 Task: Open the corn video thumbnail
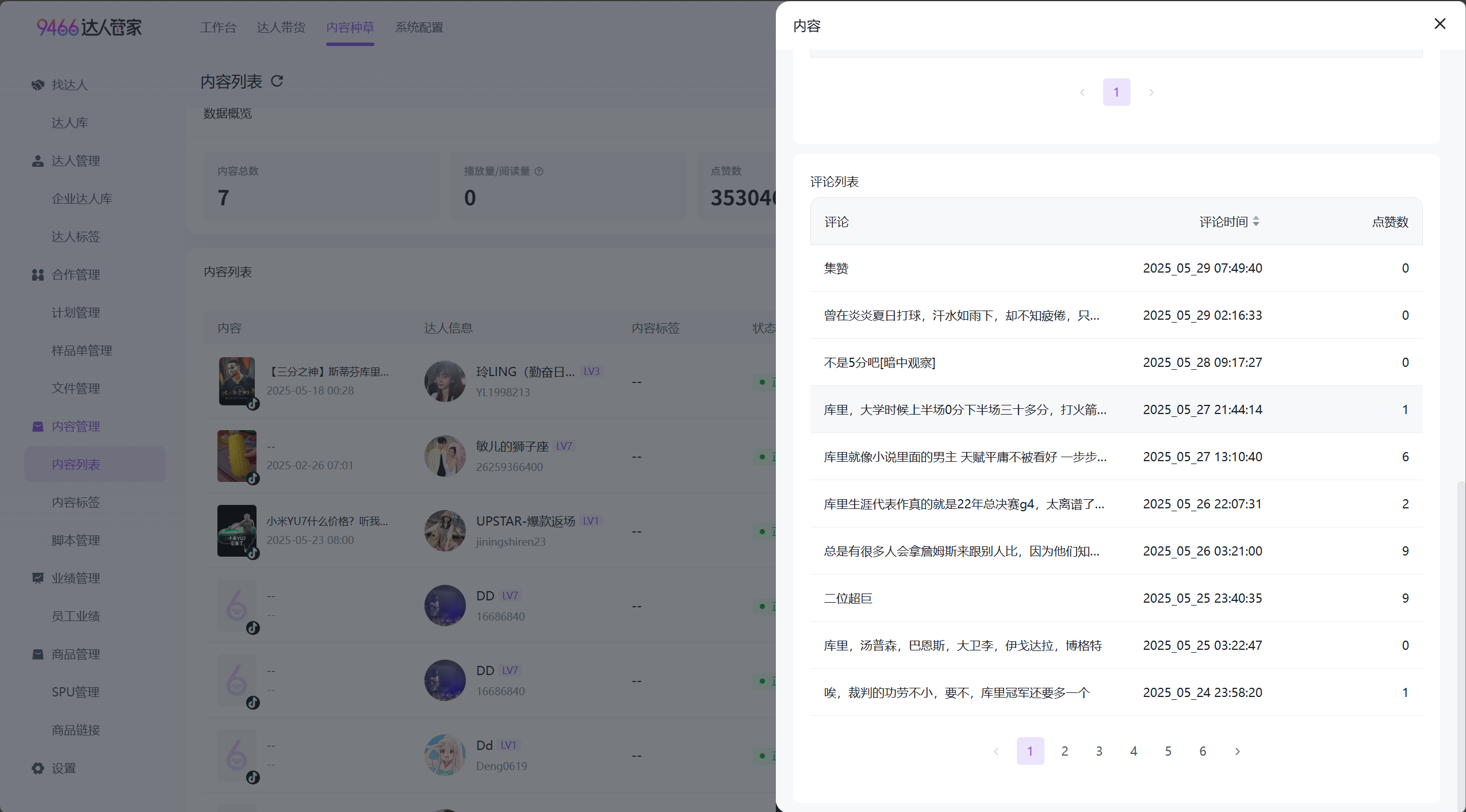[237, 456]
